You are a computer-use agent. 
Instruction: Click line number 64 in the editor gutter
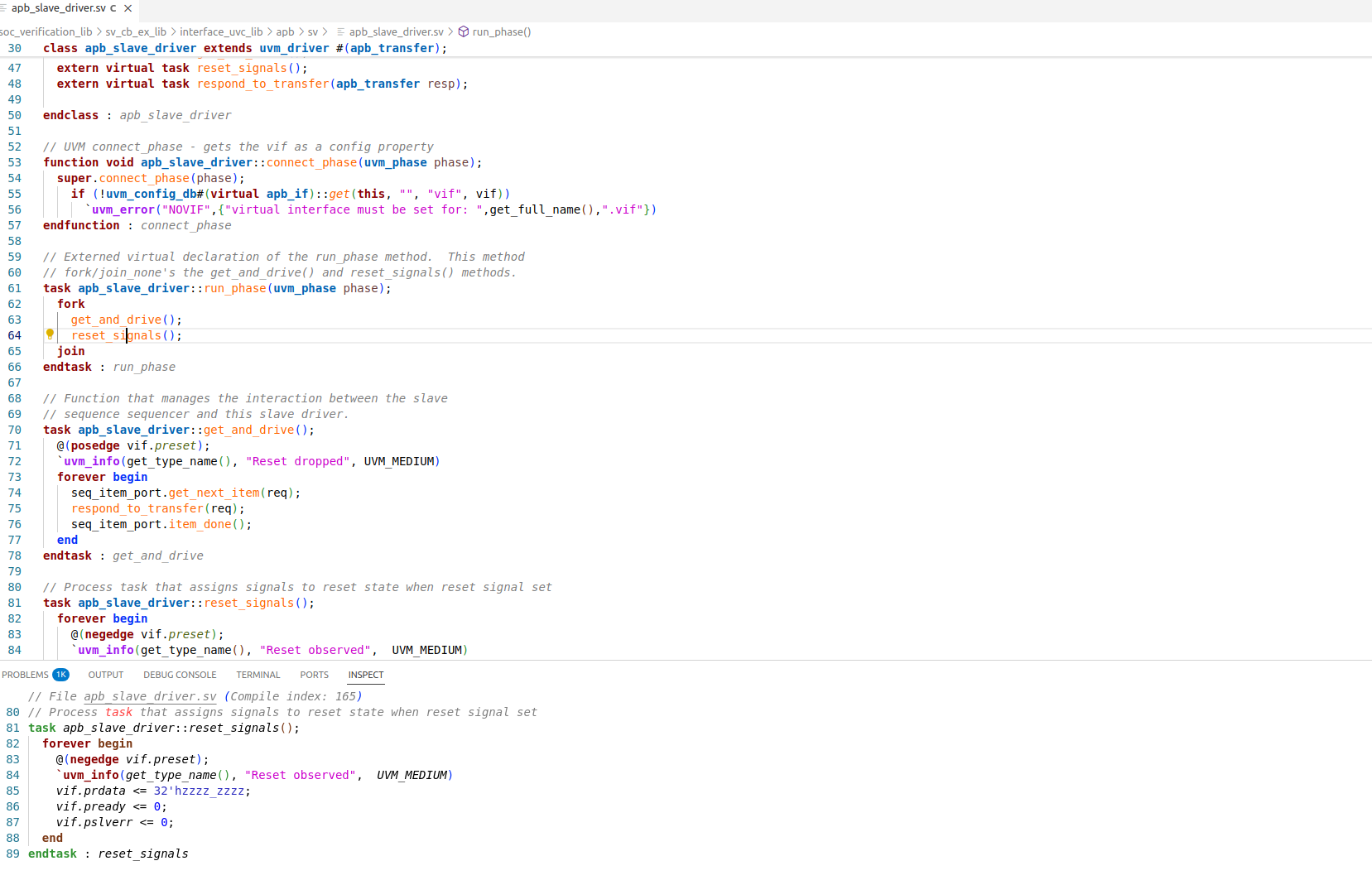[x=14, y=335]
